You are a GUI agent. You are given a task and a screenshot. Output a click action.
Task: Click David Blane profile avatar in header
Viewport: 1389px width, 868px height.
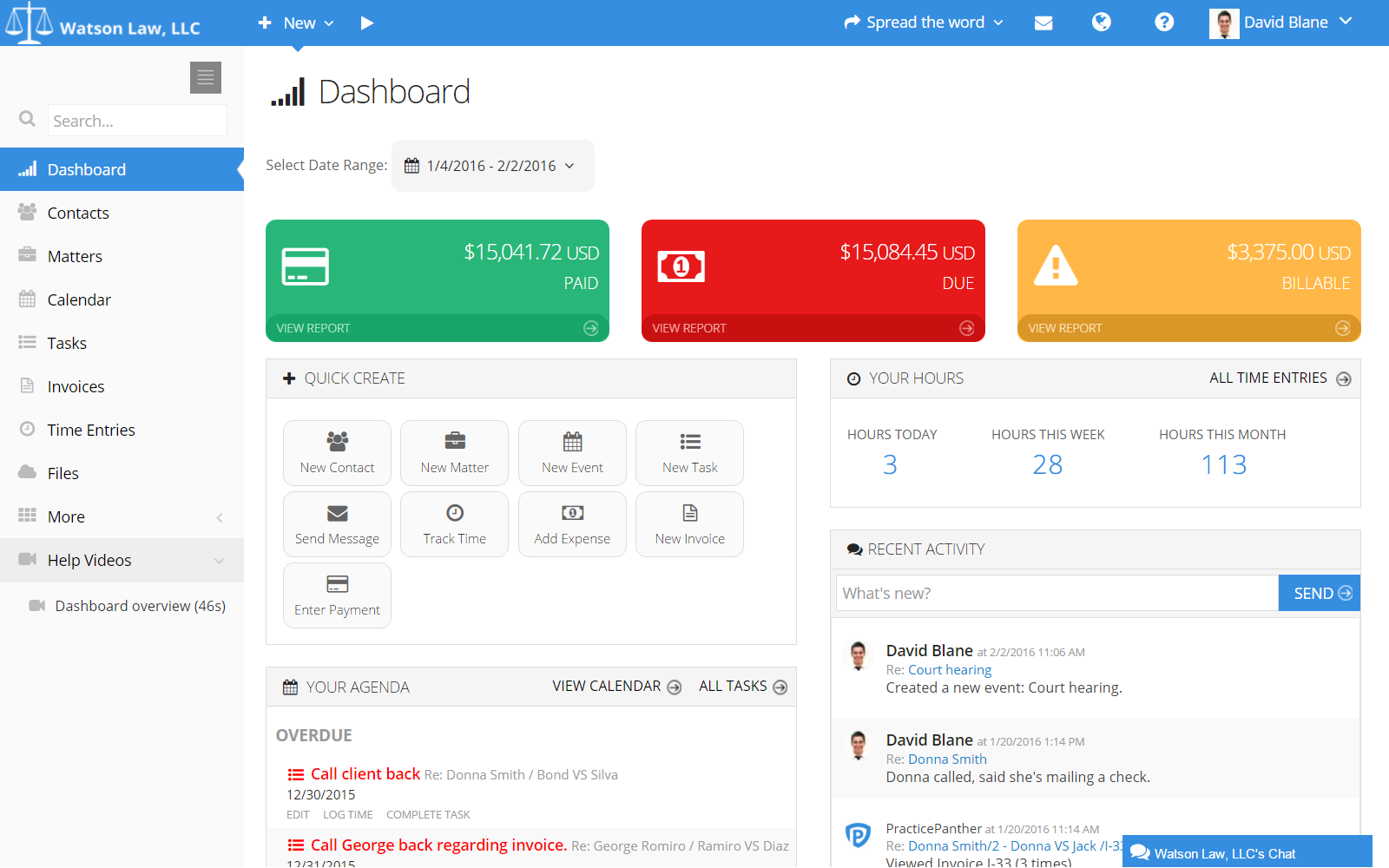point(1224,23)
